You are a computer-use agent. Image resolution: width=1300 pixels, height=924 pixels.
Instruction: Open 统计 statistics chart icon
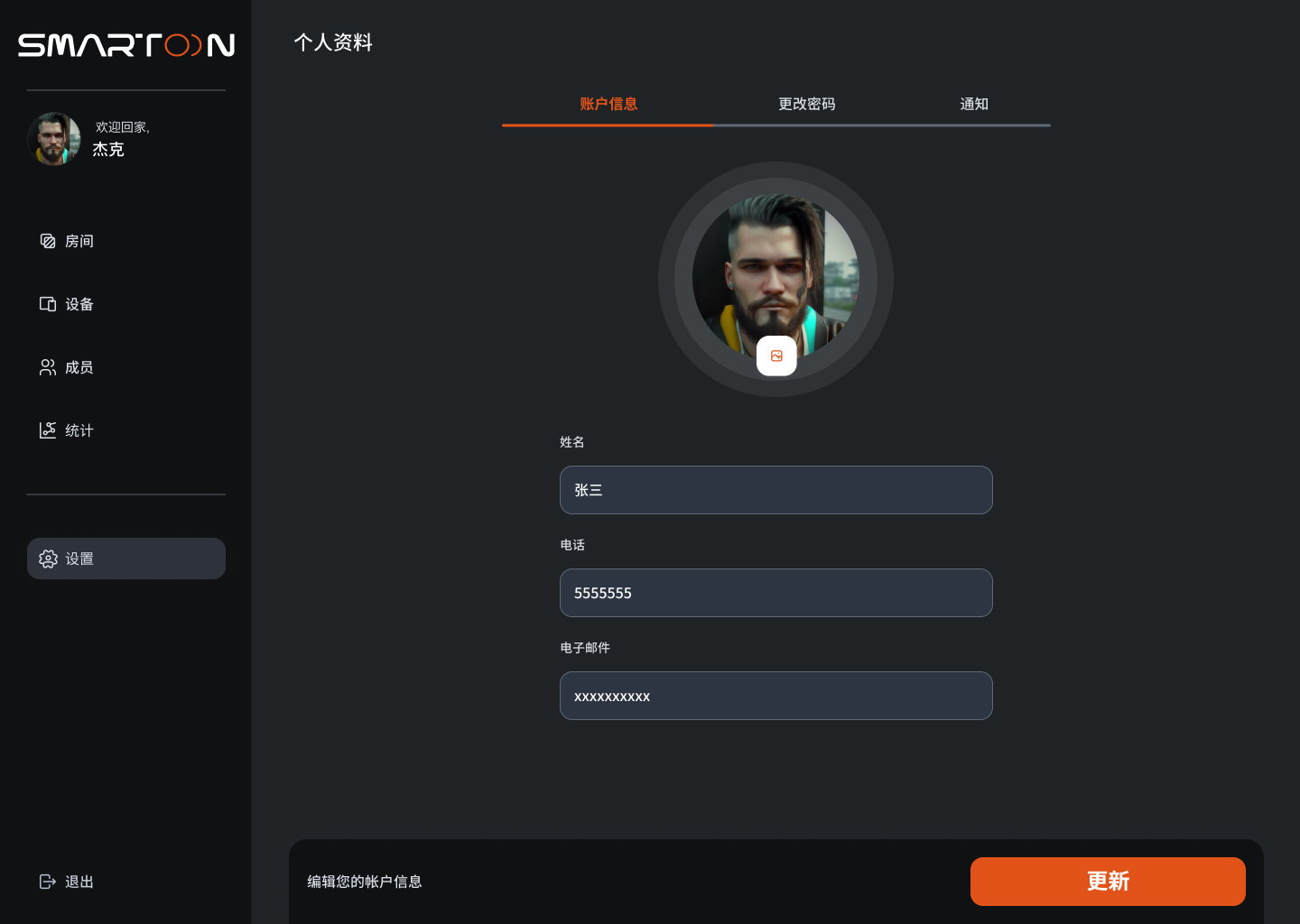(x=48, y=430)
